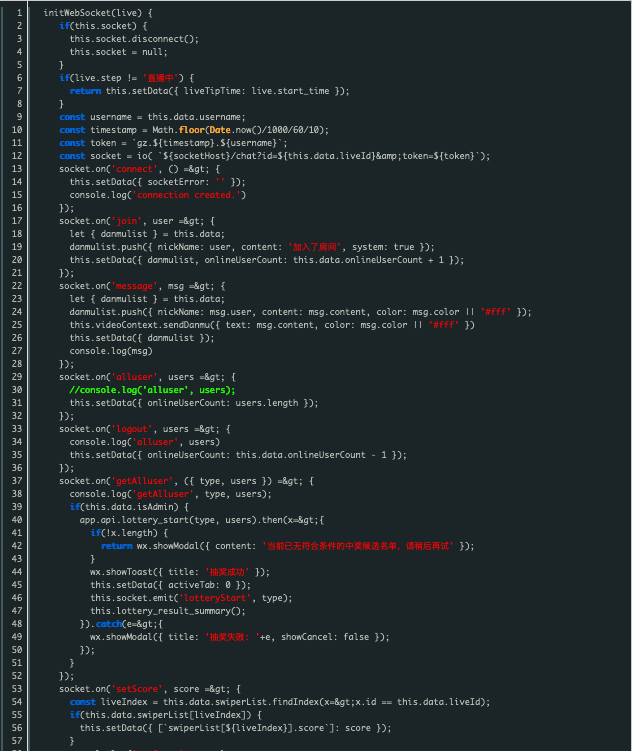The width and height of the screenshot is (635, 751).
Task: Click the 'app.api.lottery_start' line
Action: 202,520
